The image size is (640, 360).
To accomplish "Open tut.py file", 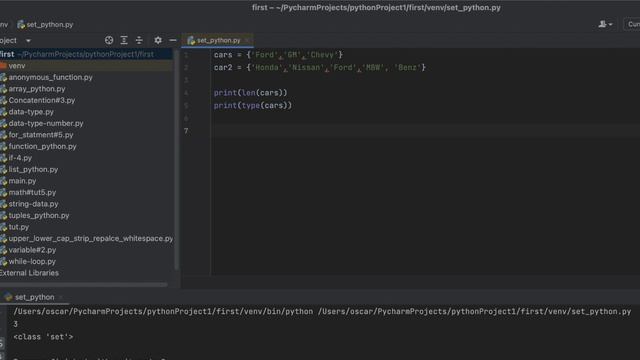I will (19, 227).
